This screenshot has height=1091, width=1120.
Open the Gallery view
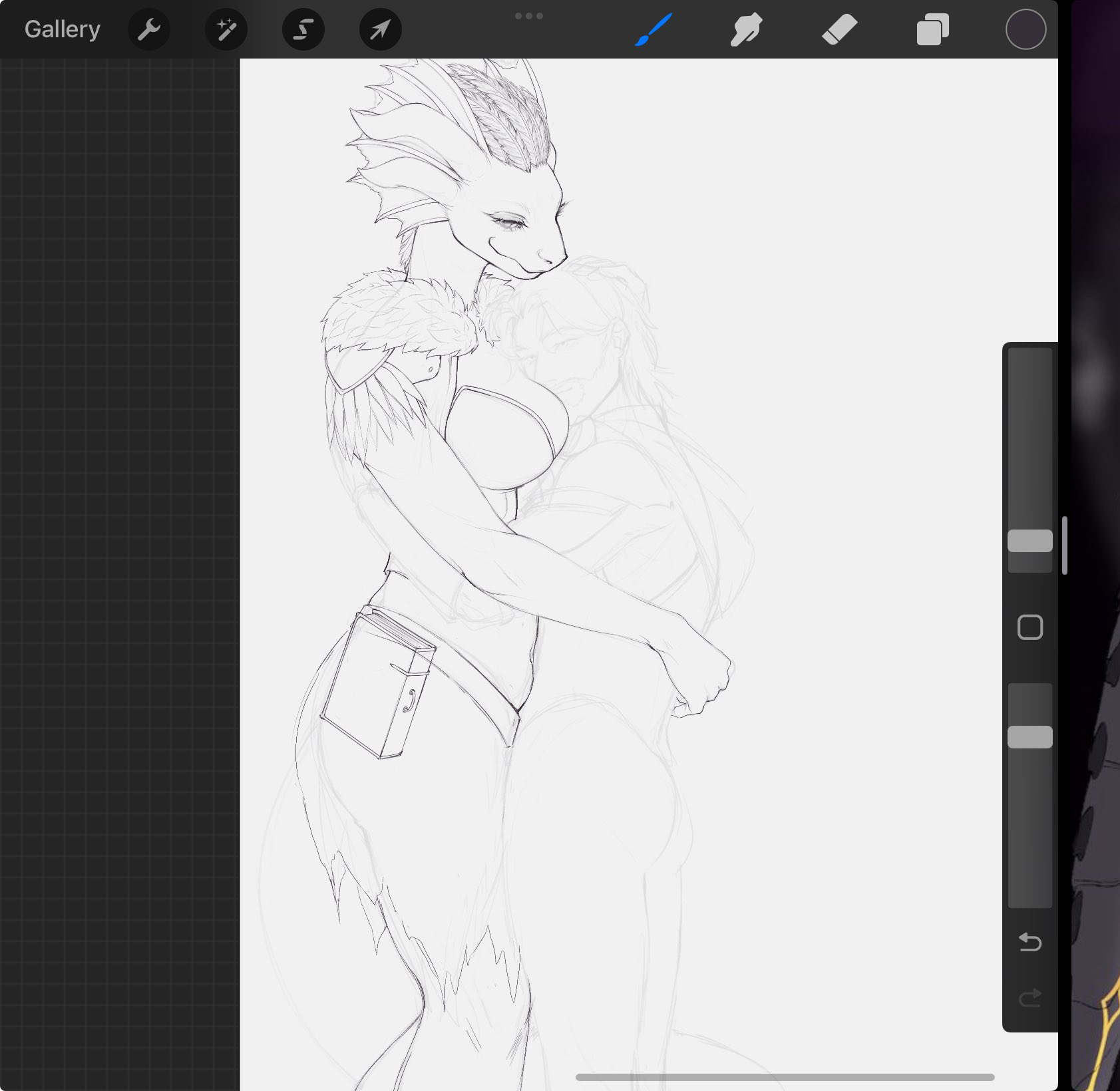[62, 29]
